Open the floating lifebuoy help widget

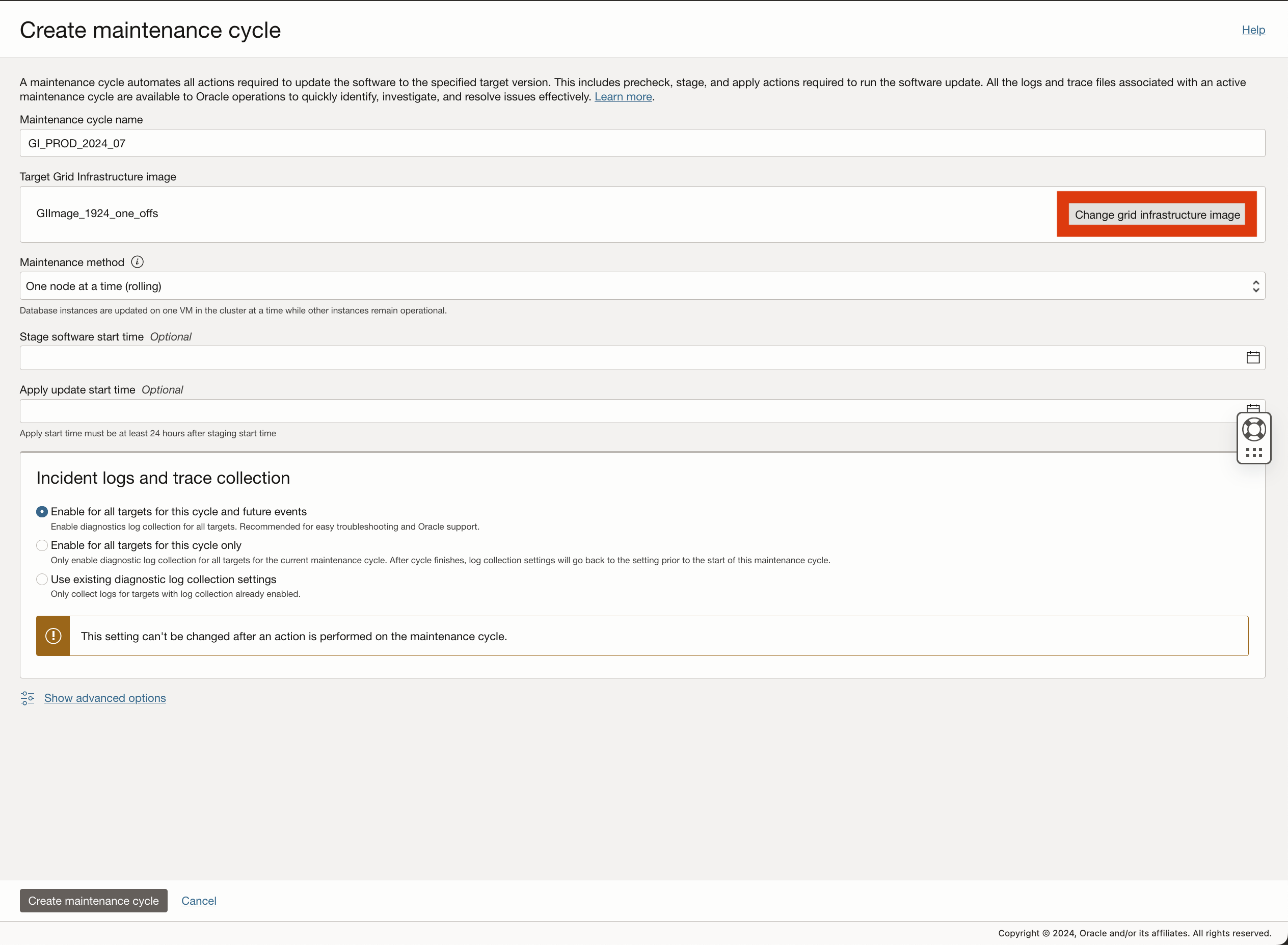coord(1254,429)
